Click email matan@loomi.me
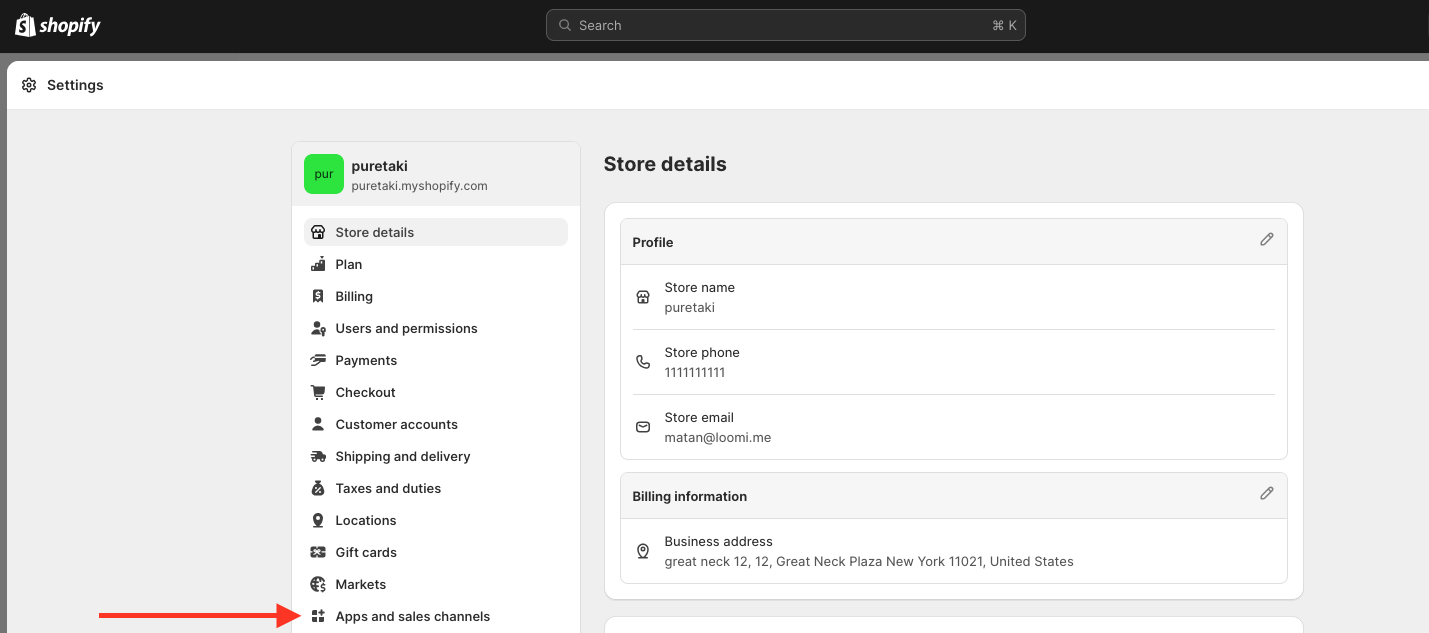Screen dimensions: 1429x633 pos(718,437)
